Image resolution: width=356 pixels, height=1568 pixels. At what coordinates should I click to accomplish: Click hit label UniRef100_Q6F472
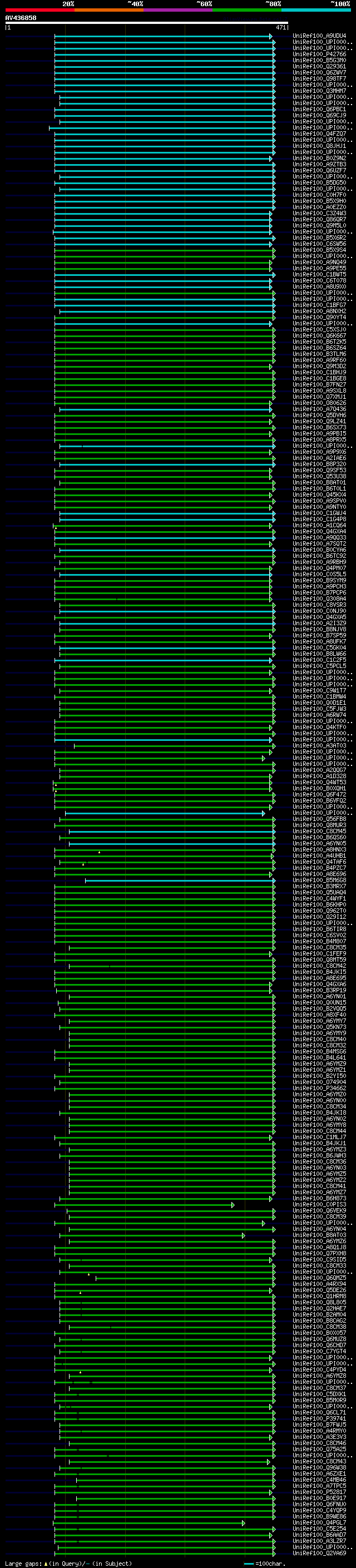319,794
